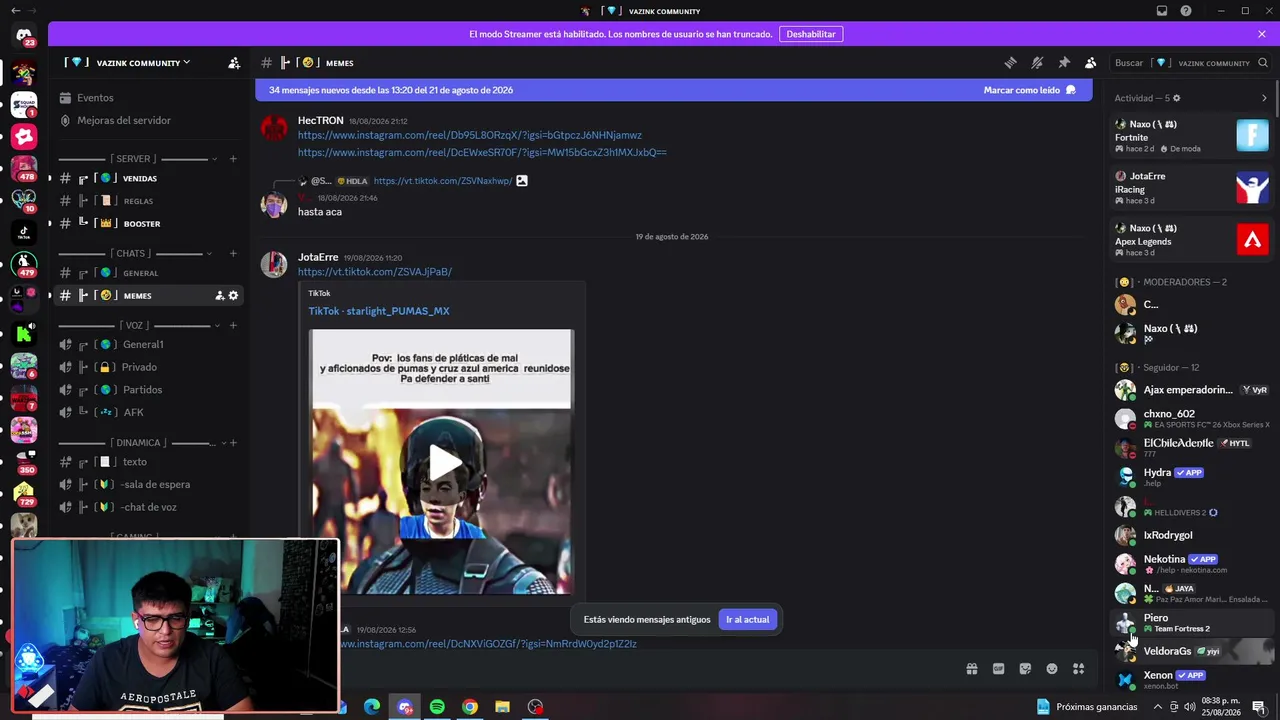Open Naxo's Fortnite activity card
Screen dimensions: 1280x720
pos(1191,136)
